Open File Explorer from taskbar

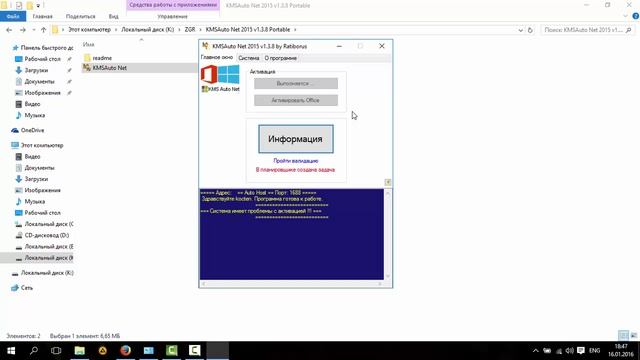pos(80,351)
